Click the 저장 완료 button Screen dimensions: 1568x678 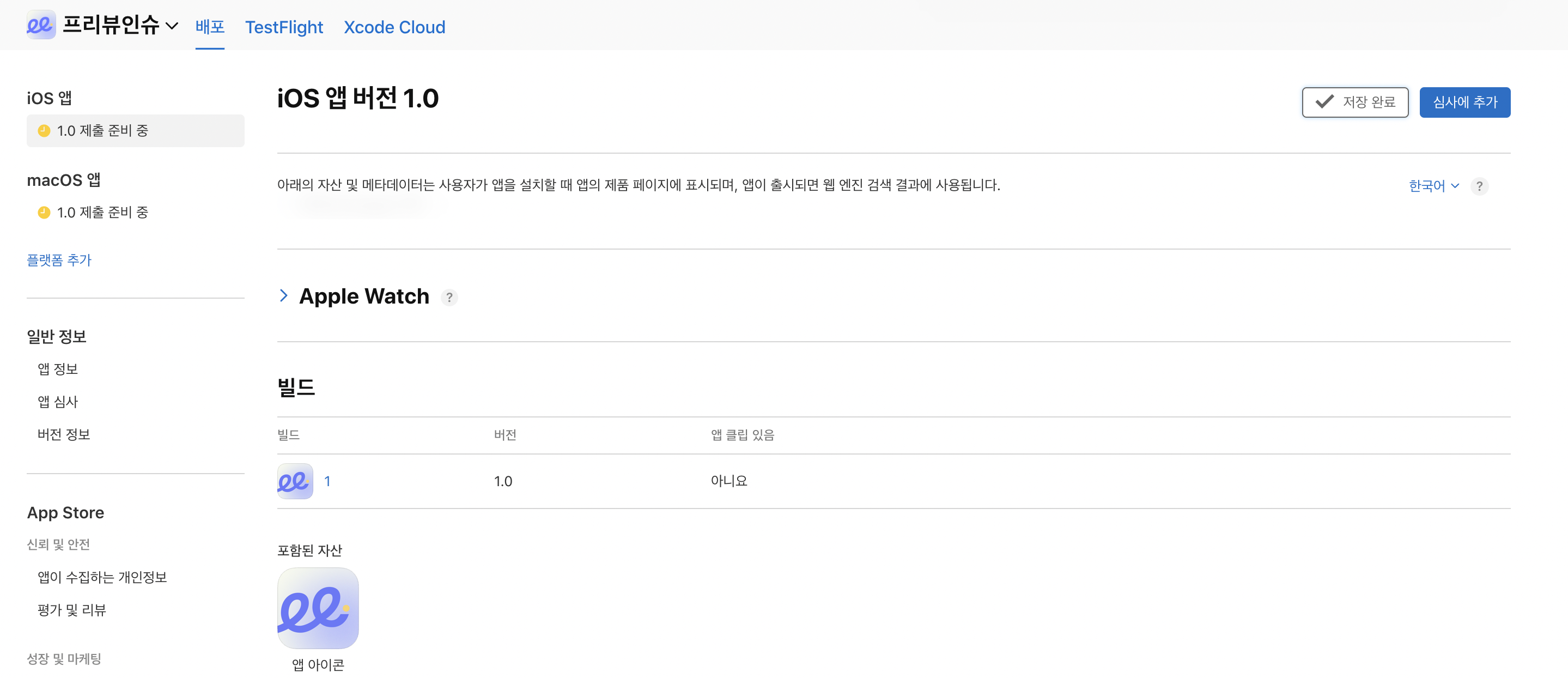pos(1354,102)
